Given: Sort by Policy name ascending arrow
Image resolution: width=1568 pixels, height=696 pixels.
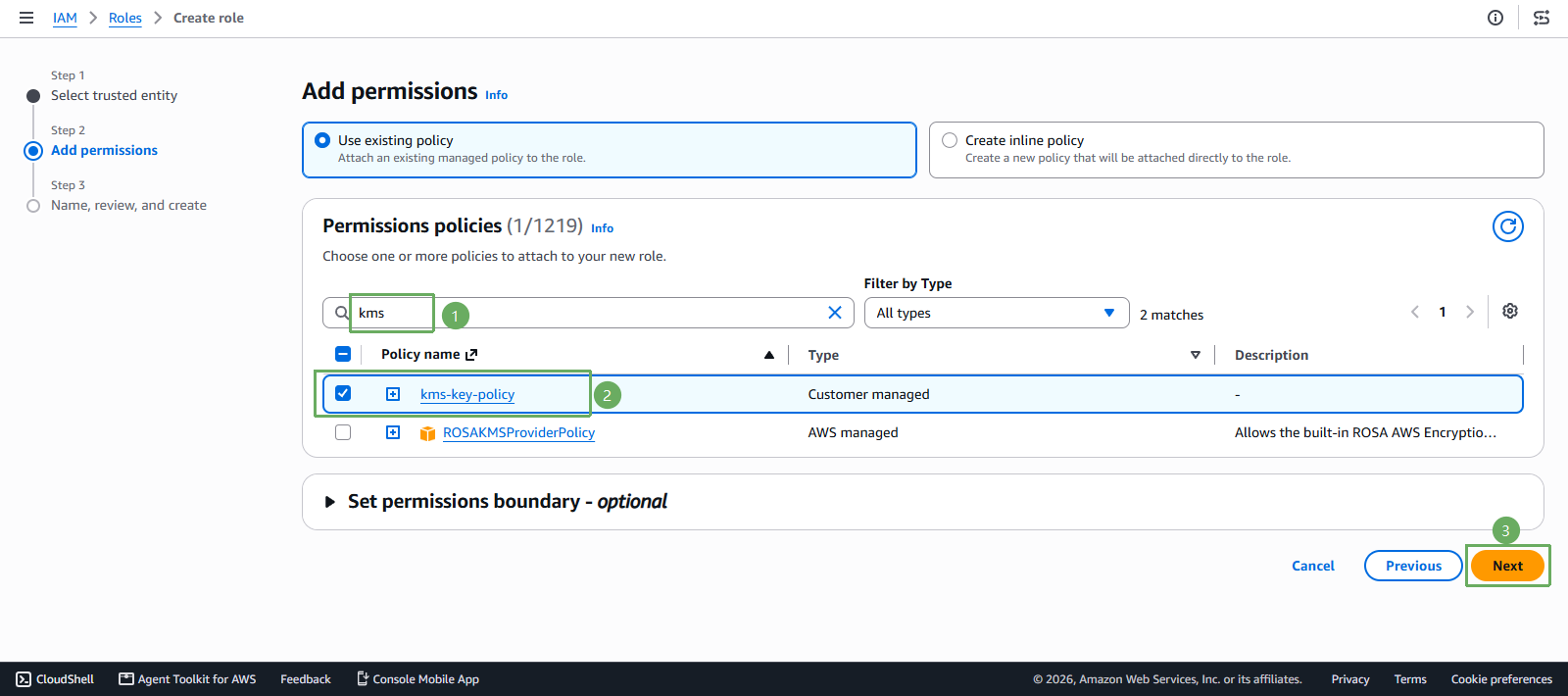Looking at the screenshot, I should tap(769, 355).
